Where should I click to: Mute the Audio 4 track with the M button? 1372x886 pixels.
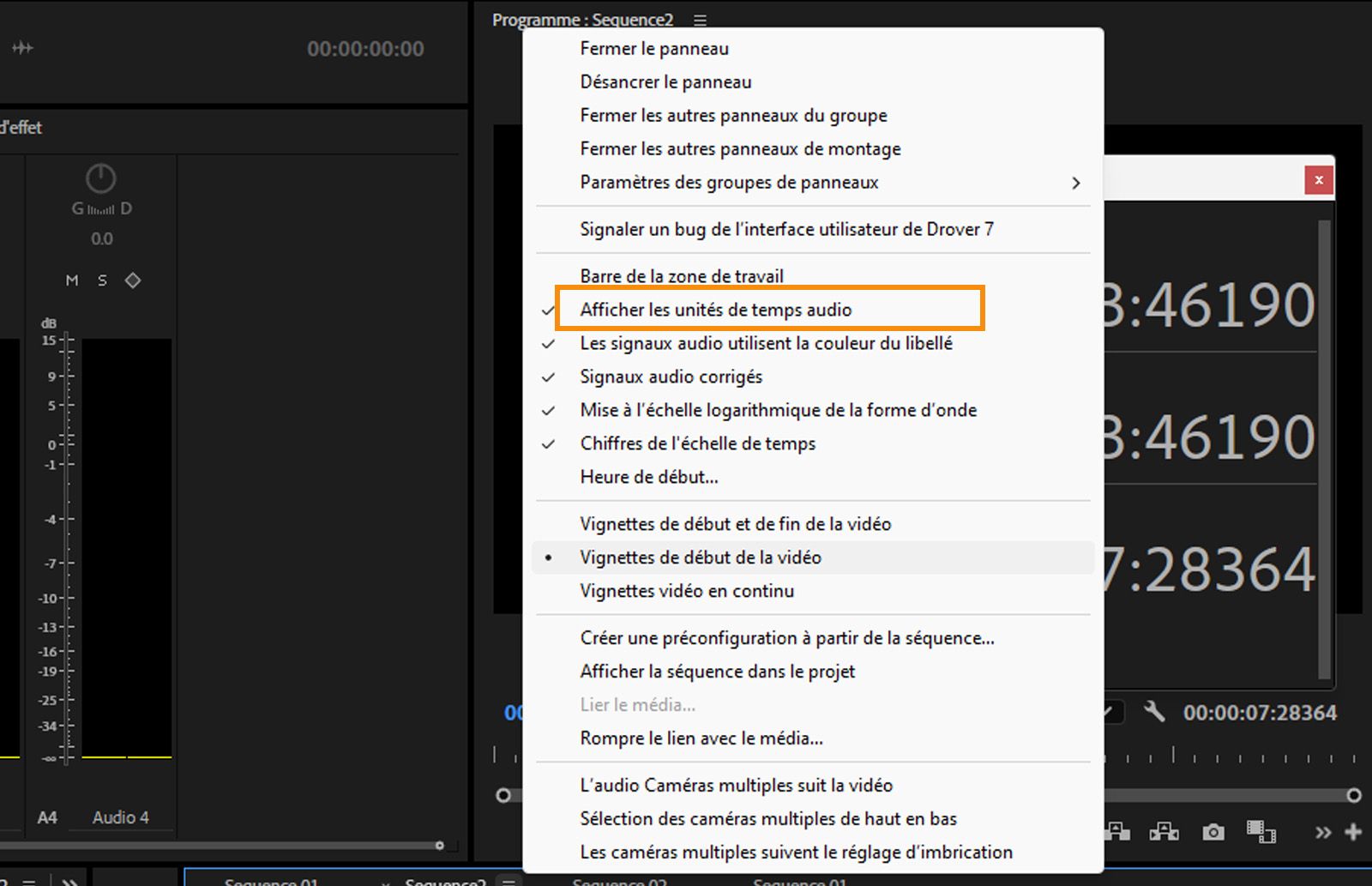pyautogui.click(x=72, y=280)
